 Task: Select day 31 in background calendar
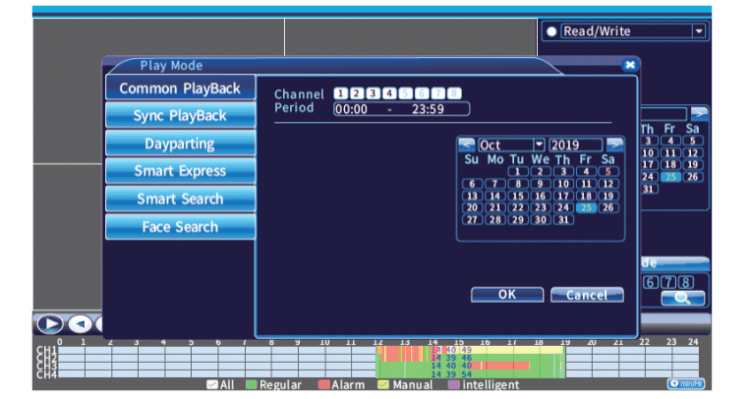[x=648, y=189]
